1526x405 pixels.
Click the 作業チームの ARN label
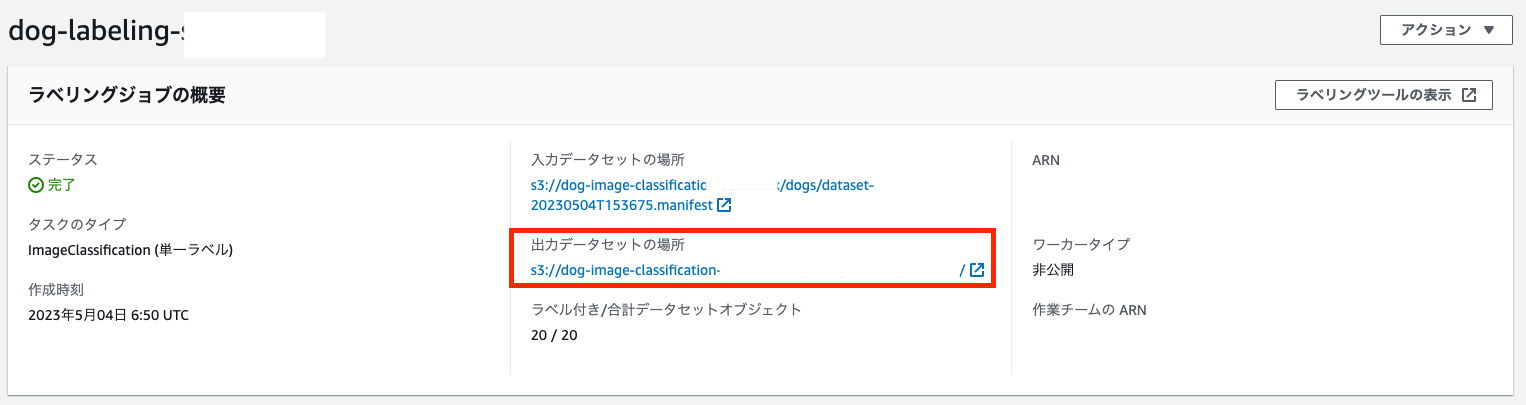pos(1089,310)
